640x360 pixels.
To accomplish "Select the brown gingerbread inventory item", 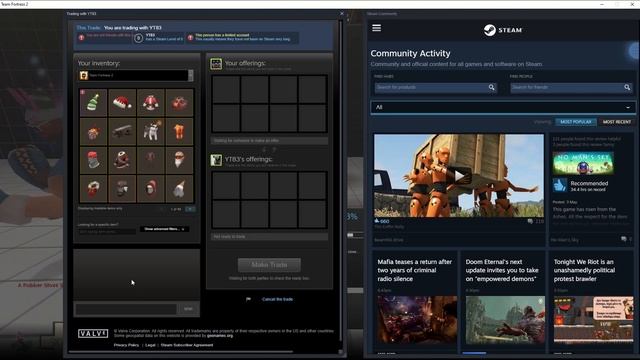I will click(x=122, y=160).
